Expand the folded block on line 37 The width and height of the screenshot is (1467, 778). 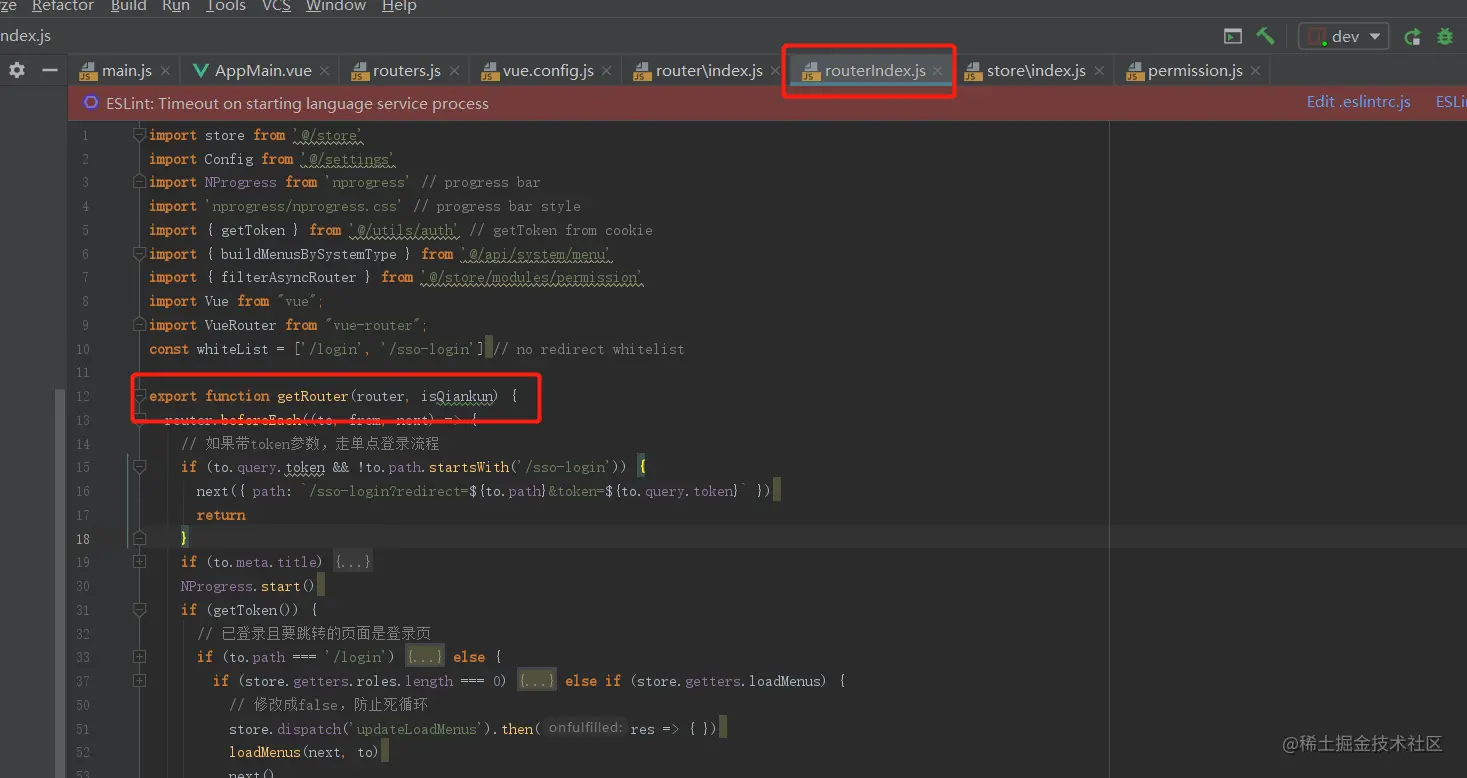click(139, 681)
